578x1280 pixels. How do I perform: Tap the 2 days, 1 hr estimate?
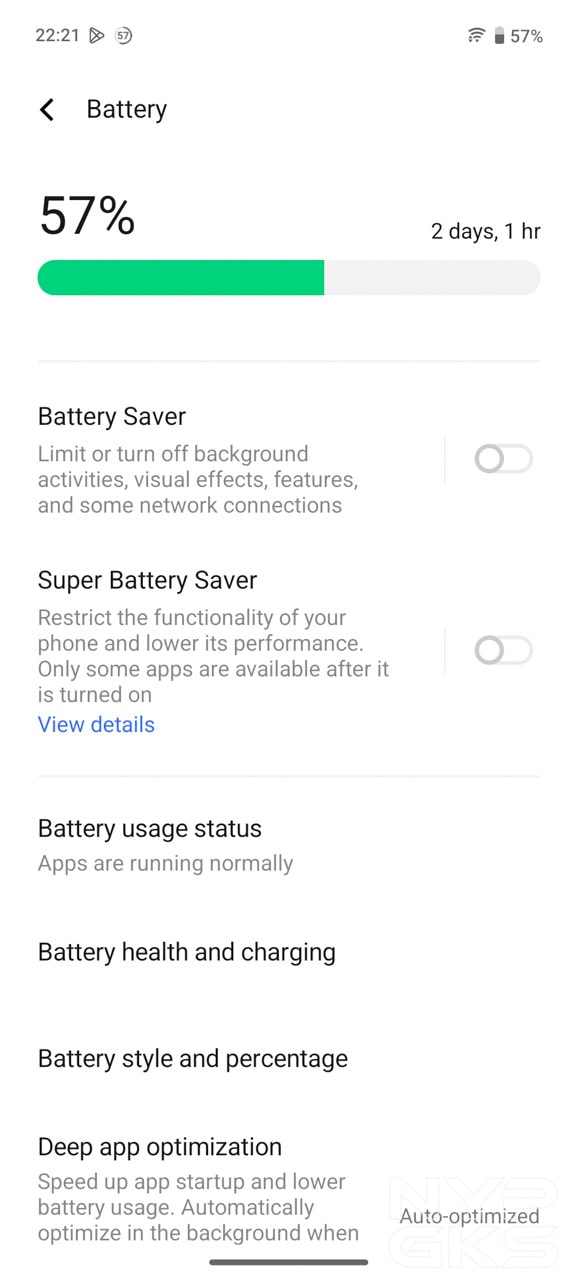tap(485, 231)
